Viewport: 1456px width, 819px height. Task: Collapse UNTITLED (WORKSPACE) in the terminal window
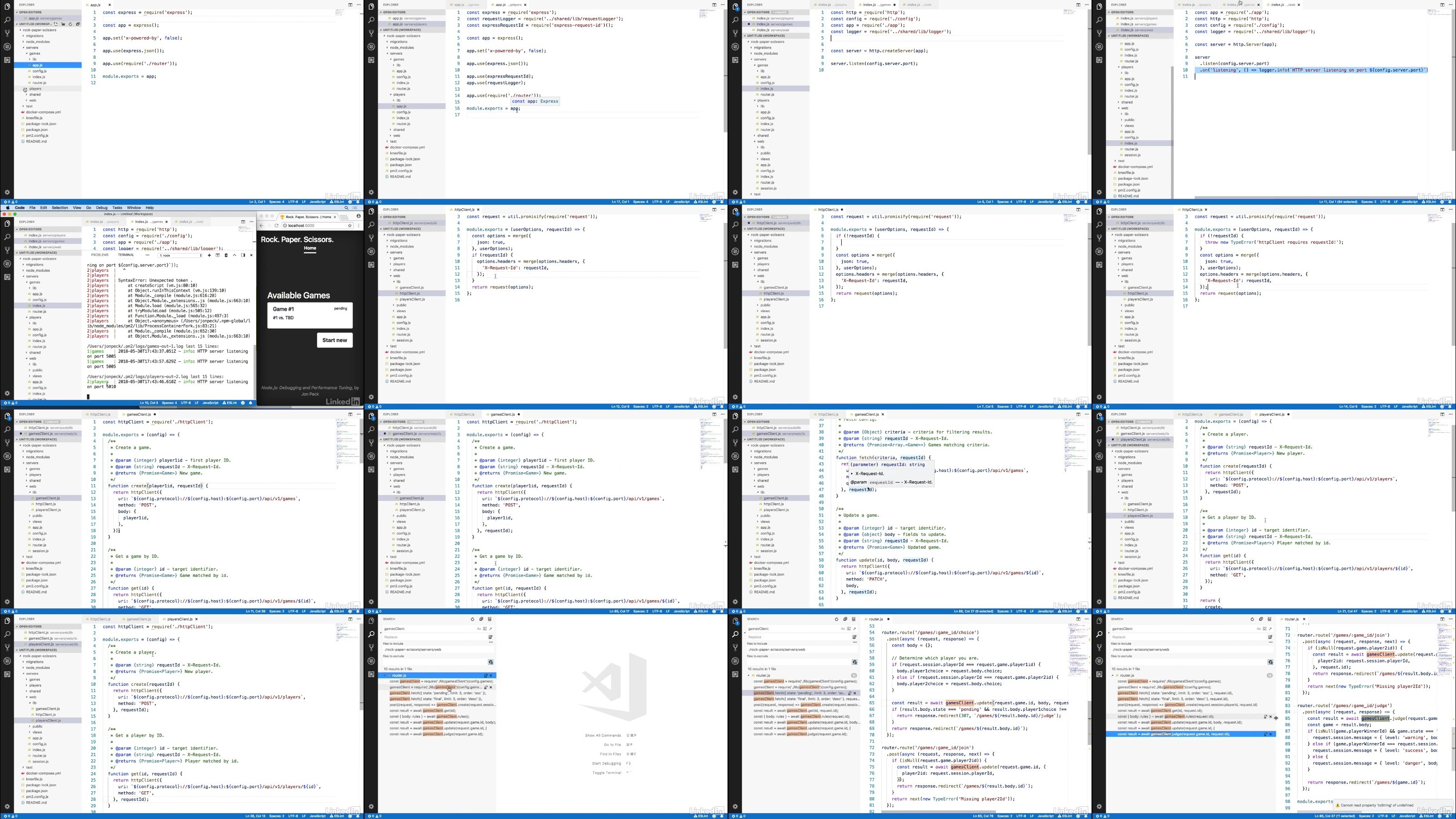16,253
